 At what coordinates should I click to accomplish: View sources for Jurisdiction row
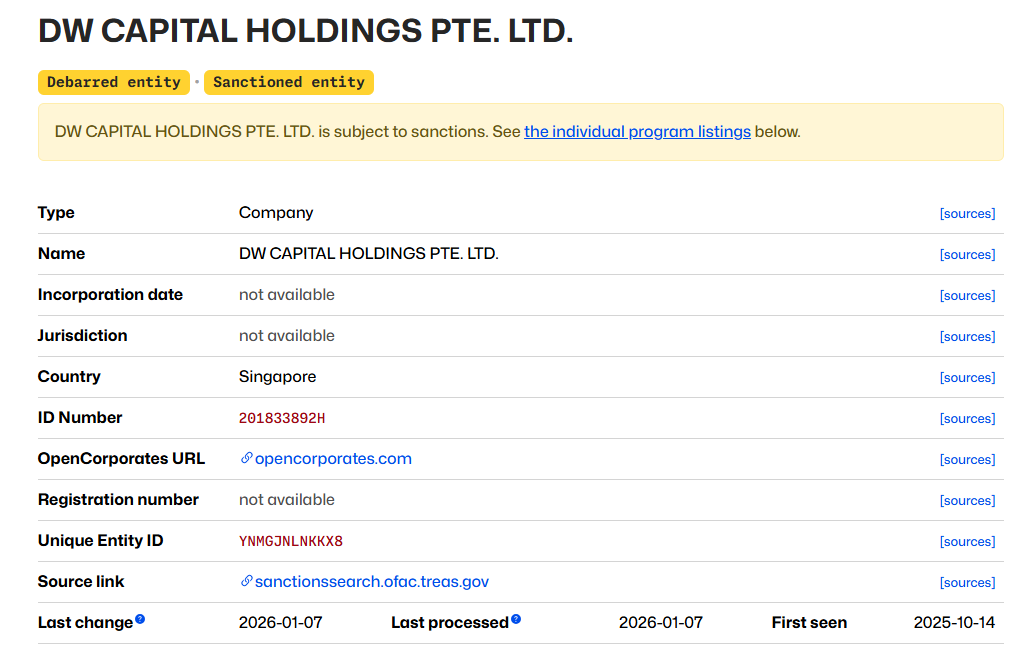click(x=967, y=337)
